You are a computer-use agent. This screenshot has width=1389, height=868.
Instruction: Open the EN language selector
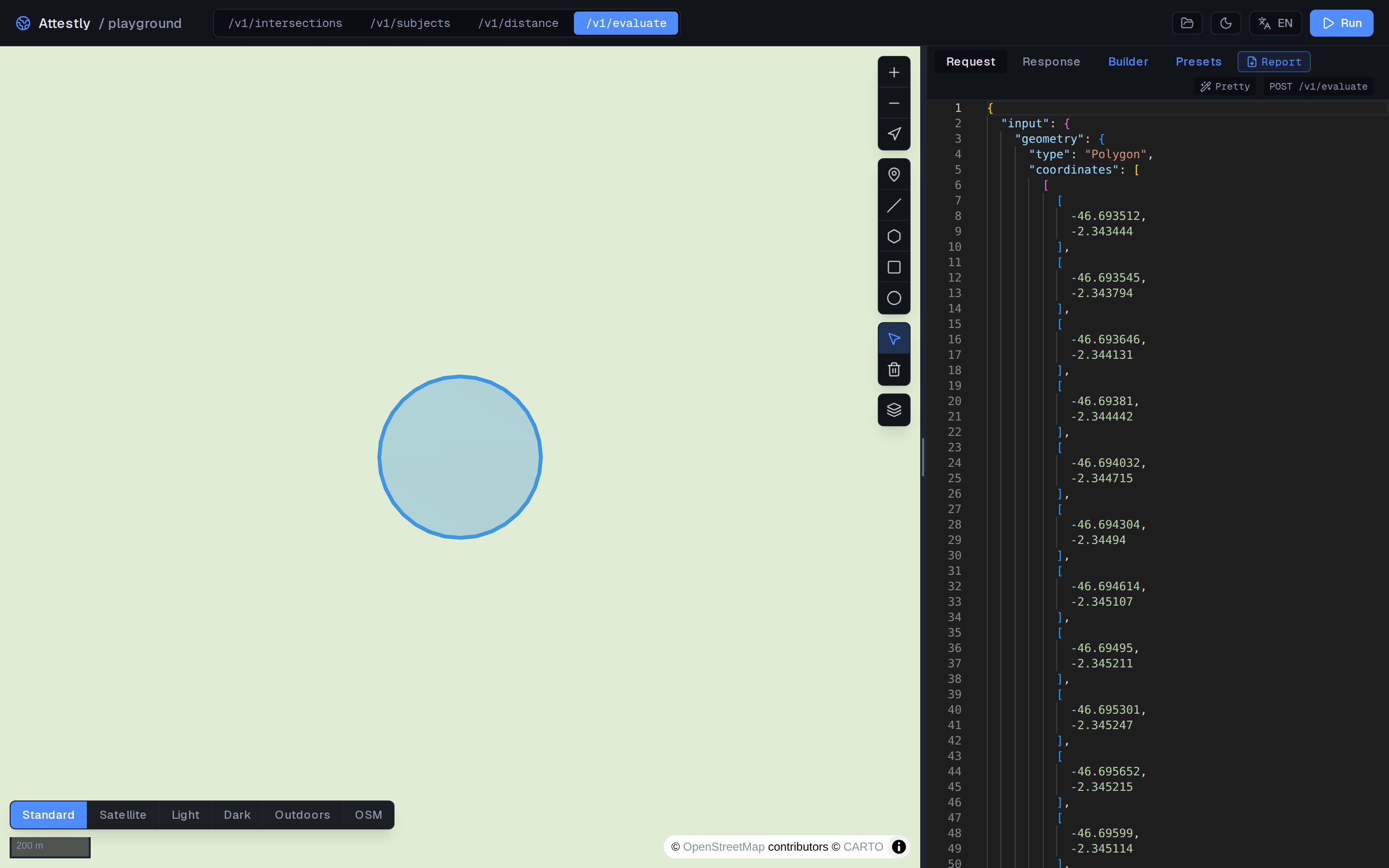pyautogui.click(x=1275, y=23)
